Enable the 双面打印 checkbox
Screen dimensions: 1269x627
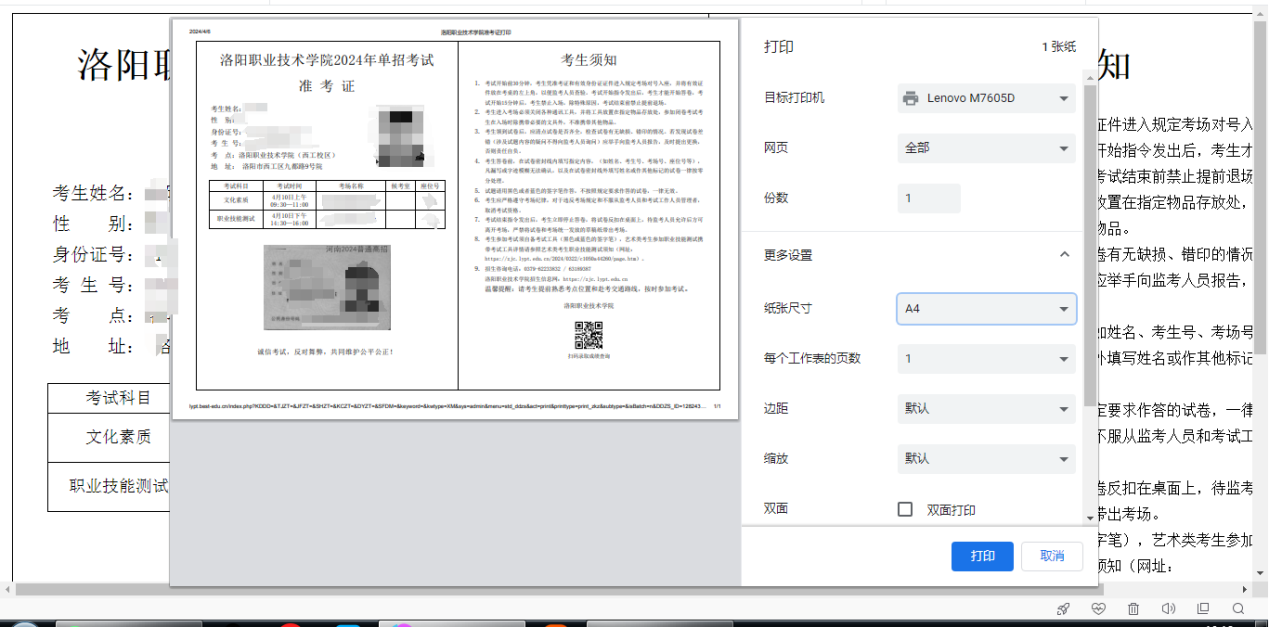coord(905,509)
